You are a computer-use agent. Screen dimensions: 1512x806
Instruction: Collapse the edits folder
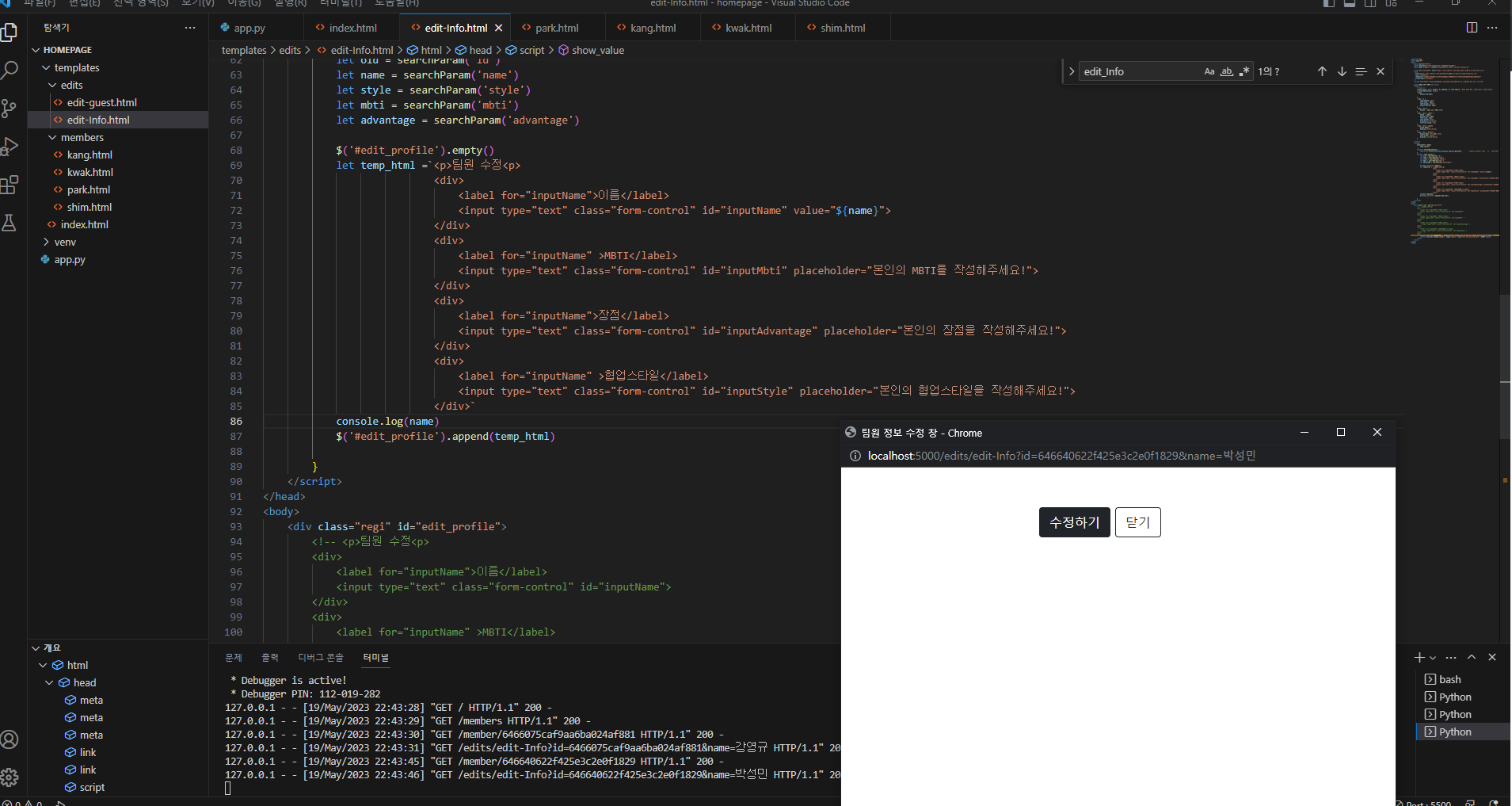[52, 85]
